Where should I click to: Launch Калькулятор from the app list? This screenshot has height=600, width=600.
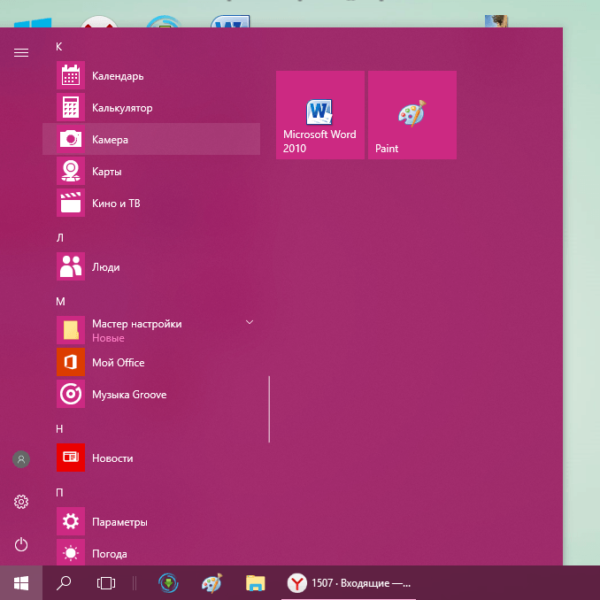(x=151, y=108)
